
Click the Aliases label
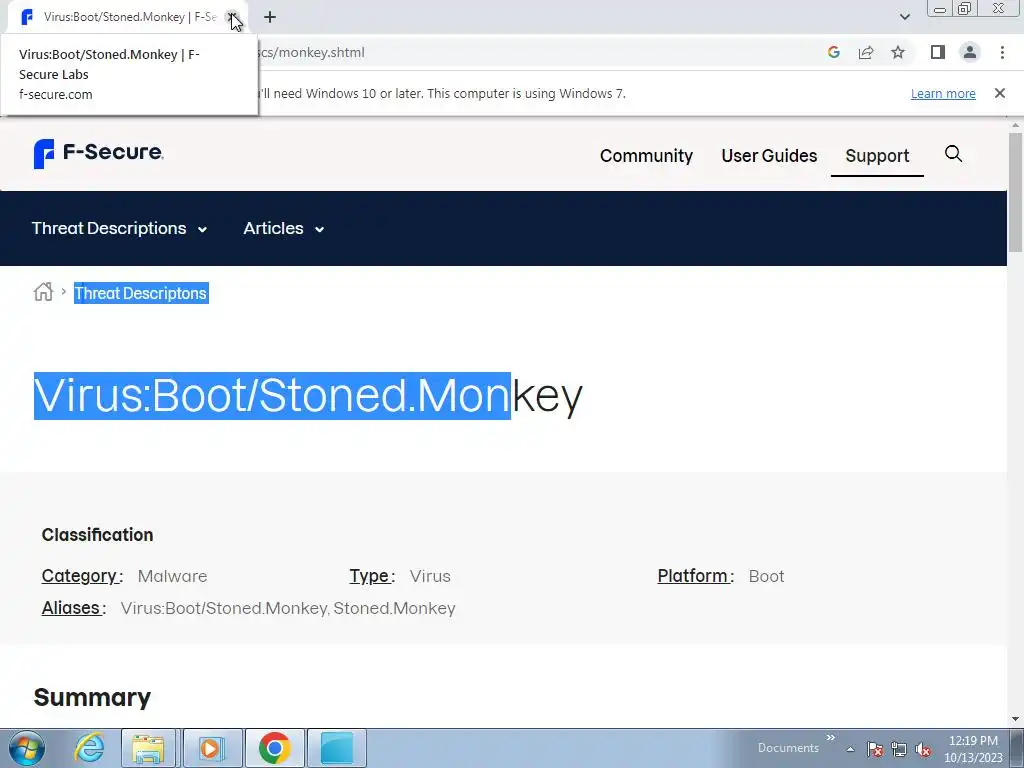pyautogui.click(x=73, y=608)
